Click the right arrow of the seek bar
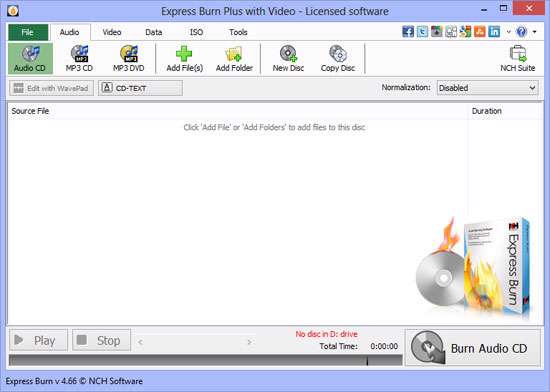This screenshot has height=392, width=550. click(249, 342)
